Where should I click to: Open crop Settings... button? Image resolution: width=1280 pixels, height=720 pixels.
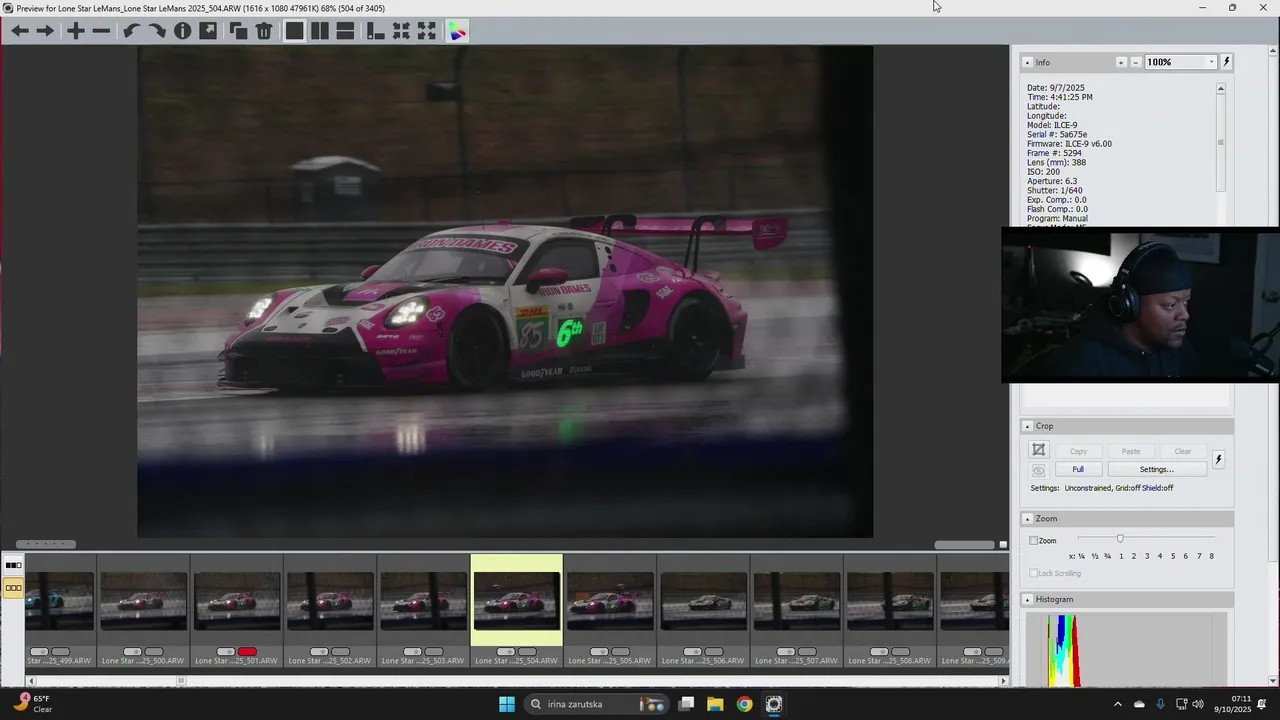pyautogui.click(x=1156, y=469)
